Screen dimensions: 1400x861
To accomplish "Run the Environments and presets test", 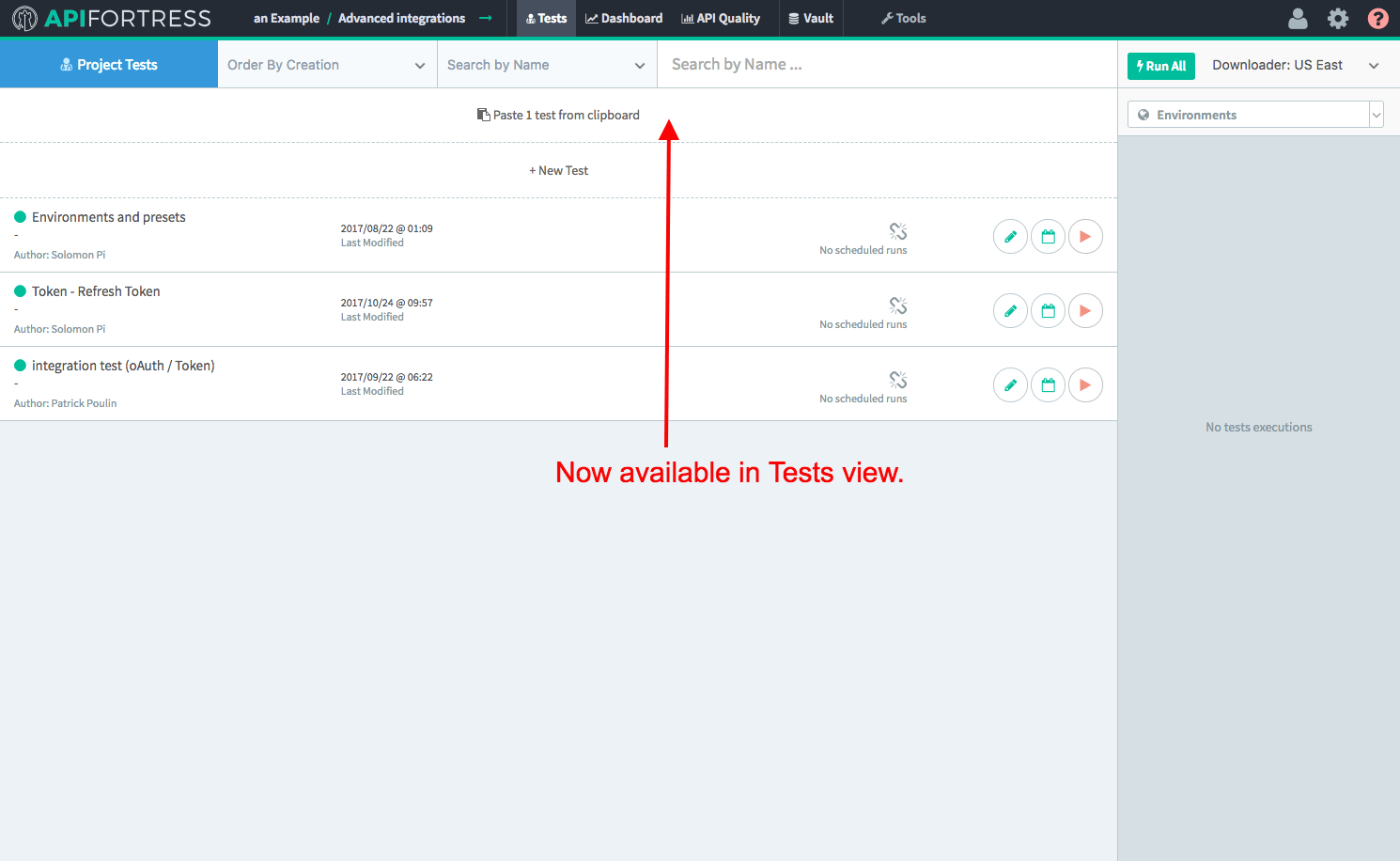I will [1085, 237].
